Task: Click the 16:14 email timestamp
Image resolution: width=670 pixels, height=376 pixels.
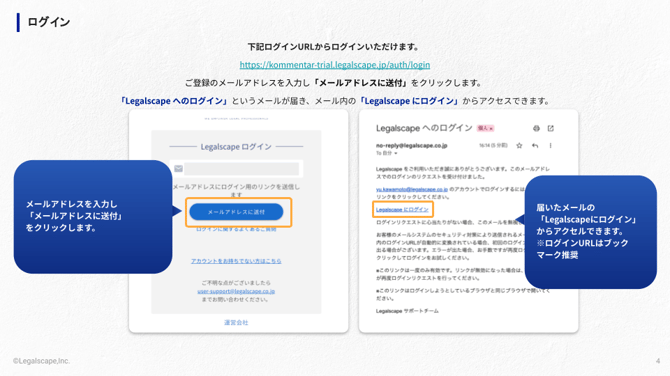Action: 493,146
